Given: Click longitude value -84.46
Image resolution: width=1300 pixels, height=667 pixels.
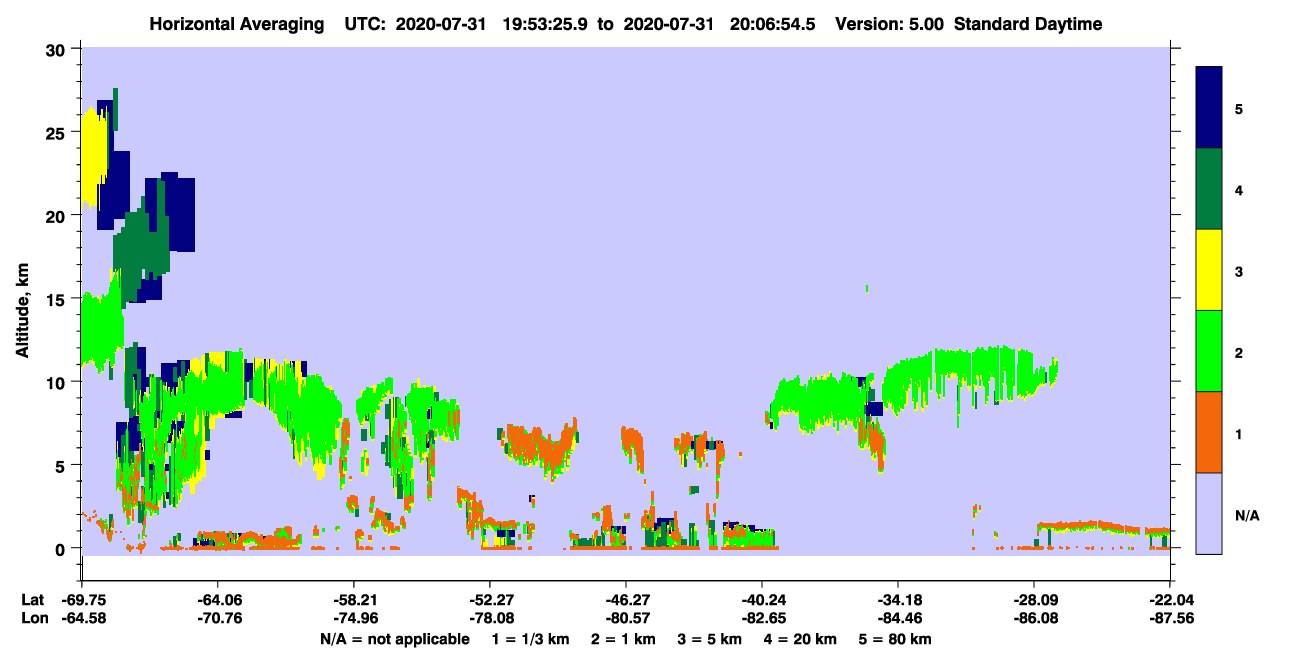Looking at the screenshot, I should pos(898,617).
